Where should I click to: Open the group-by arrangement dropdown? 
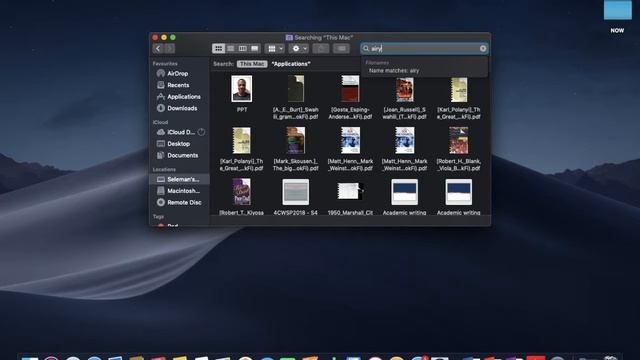(275, 49)
